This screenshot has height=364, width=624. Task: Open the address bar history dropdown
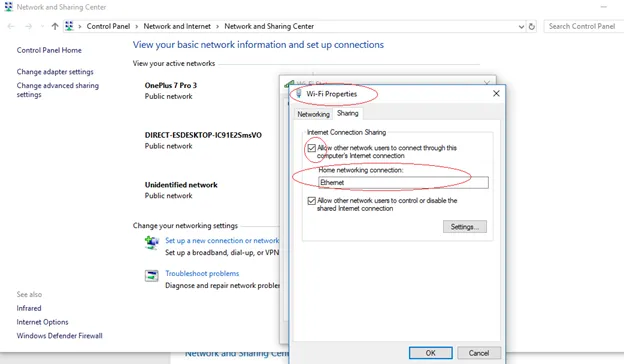point(521,27)
